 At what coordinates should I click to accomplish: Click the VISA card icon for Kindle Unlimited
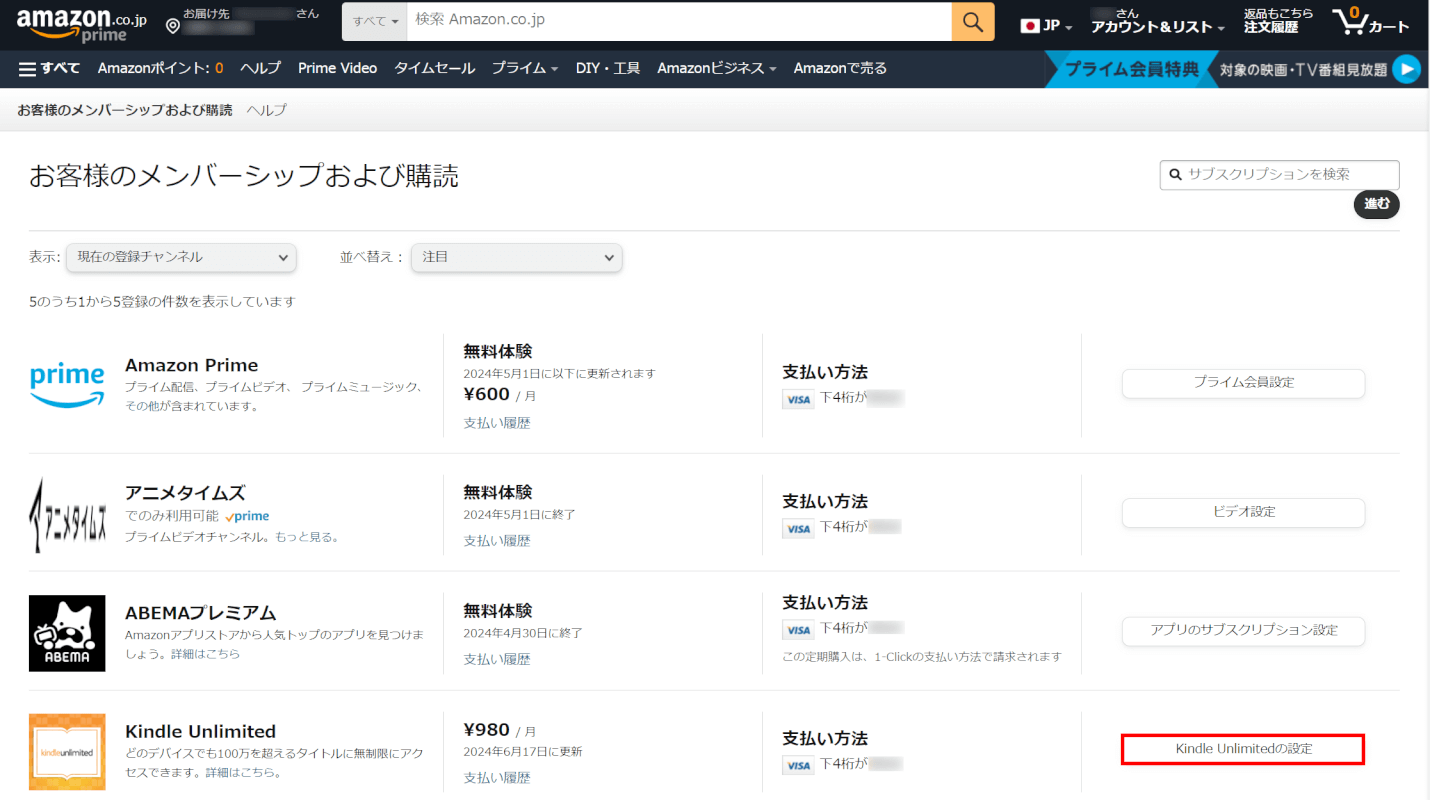pos(798,765)
